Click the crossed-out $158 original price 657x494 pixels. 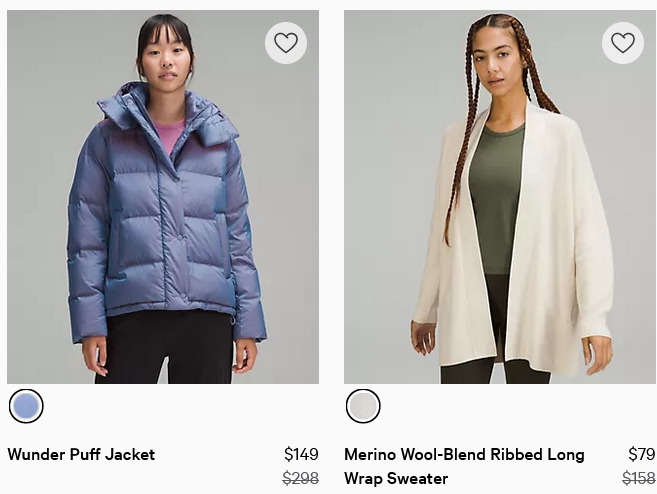point(639,478)
